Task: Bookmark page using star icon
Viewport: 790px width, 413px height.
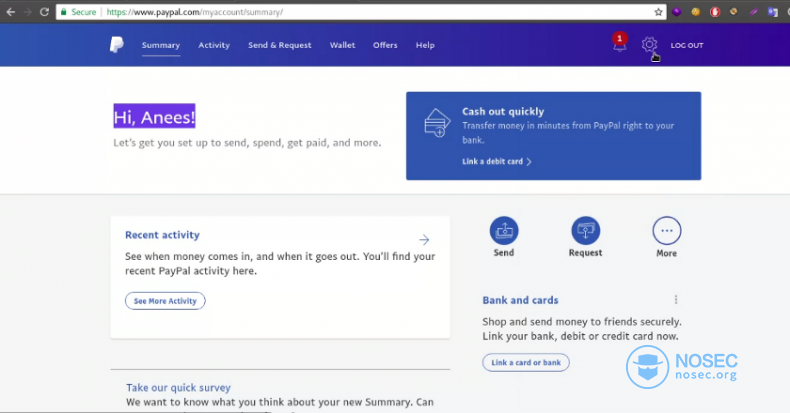Action: tap(658, 12)
